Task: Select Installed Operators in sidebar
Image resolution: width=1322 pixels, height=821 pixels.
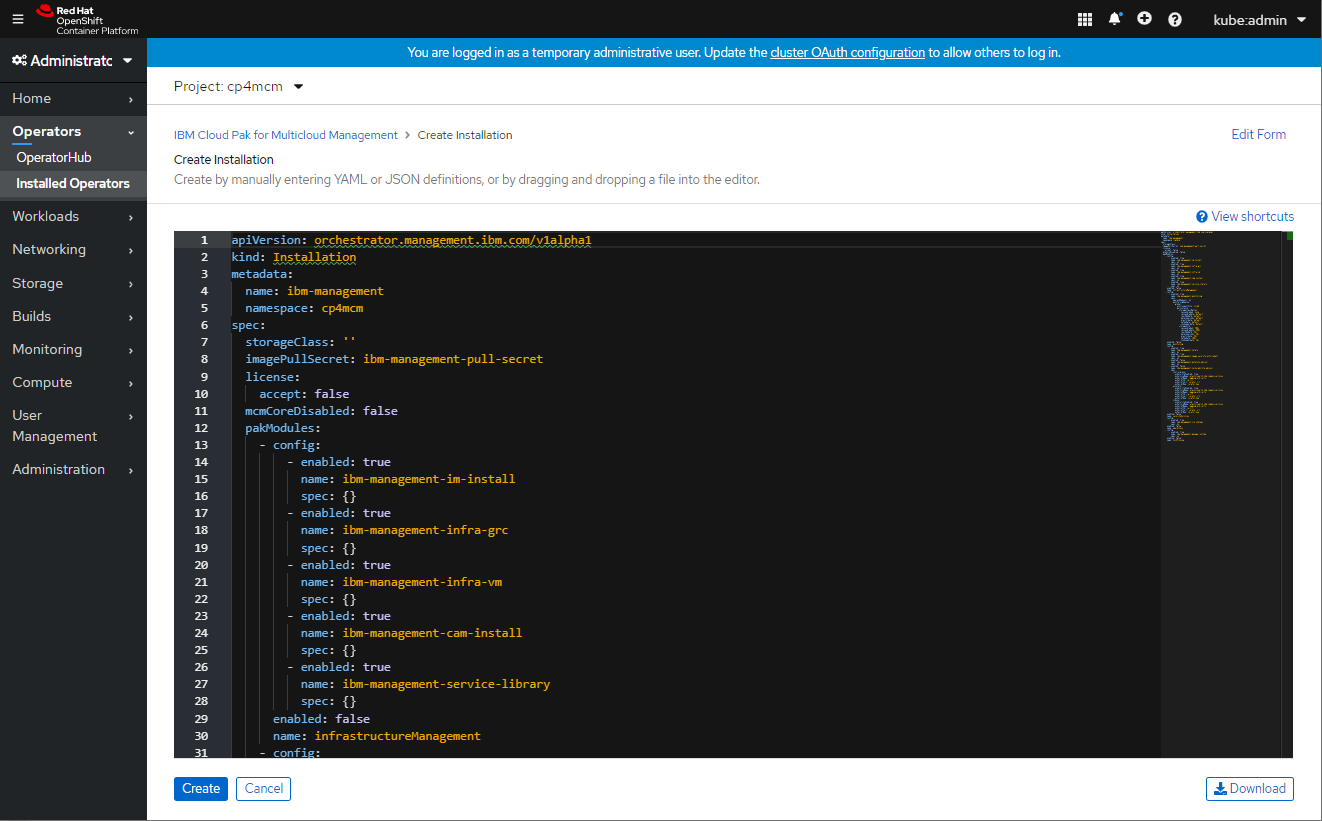Action: [x=73, y=183]
